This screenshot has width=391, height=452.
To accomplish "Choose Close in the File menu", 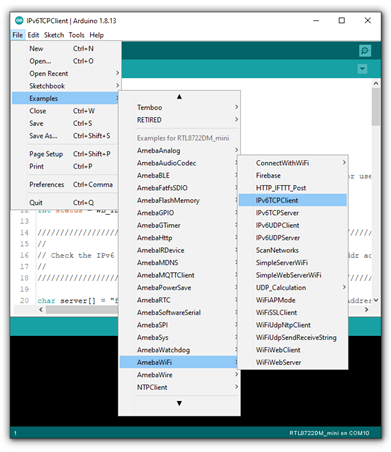I will [65, 111].
